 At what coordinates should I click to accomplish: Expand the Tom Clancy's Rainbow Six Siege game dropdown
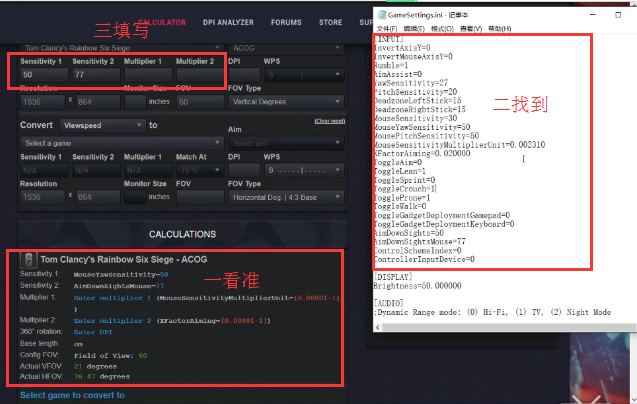tap(121, 48)
